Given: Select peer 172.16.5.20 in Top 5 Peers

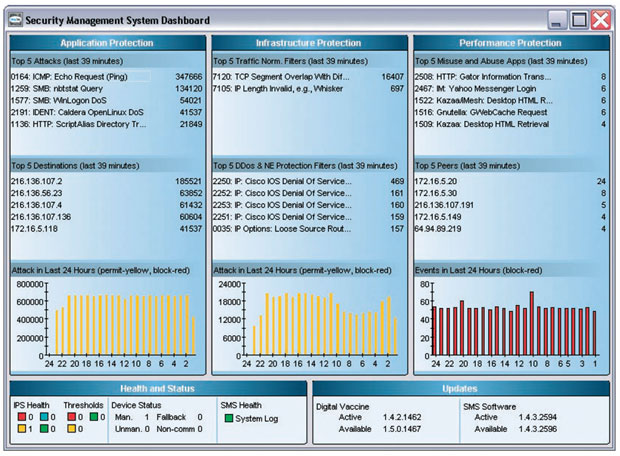Looking at the screenshot, I should tap(439, 181).
